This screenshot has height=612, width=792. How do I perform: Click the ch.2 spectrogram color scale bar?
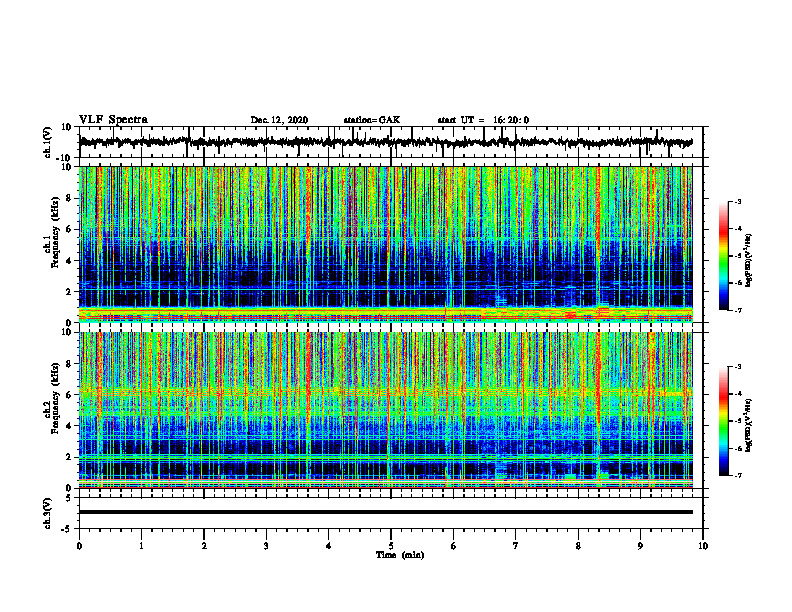(723, 421)
